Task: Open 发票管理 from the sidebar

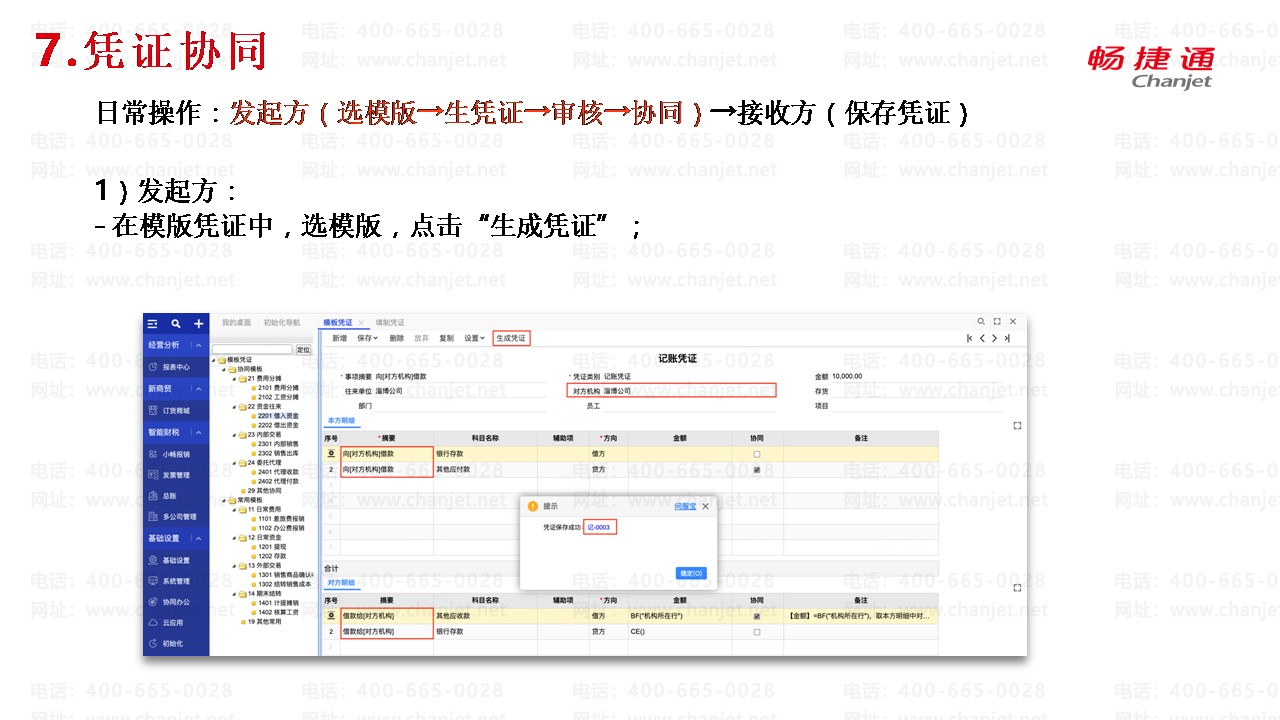Action: pyautogui.click(x=176, y=475)
